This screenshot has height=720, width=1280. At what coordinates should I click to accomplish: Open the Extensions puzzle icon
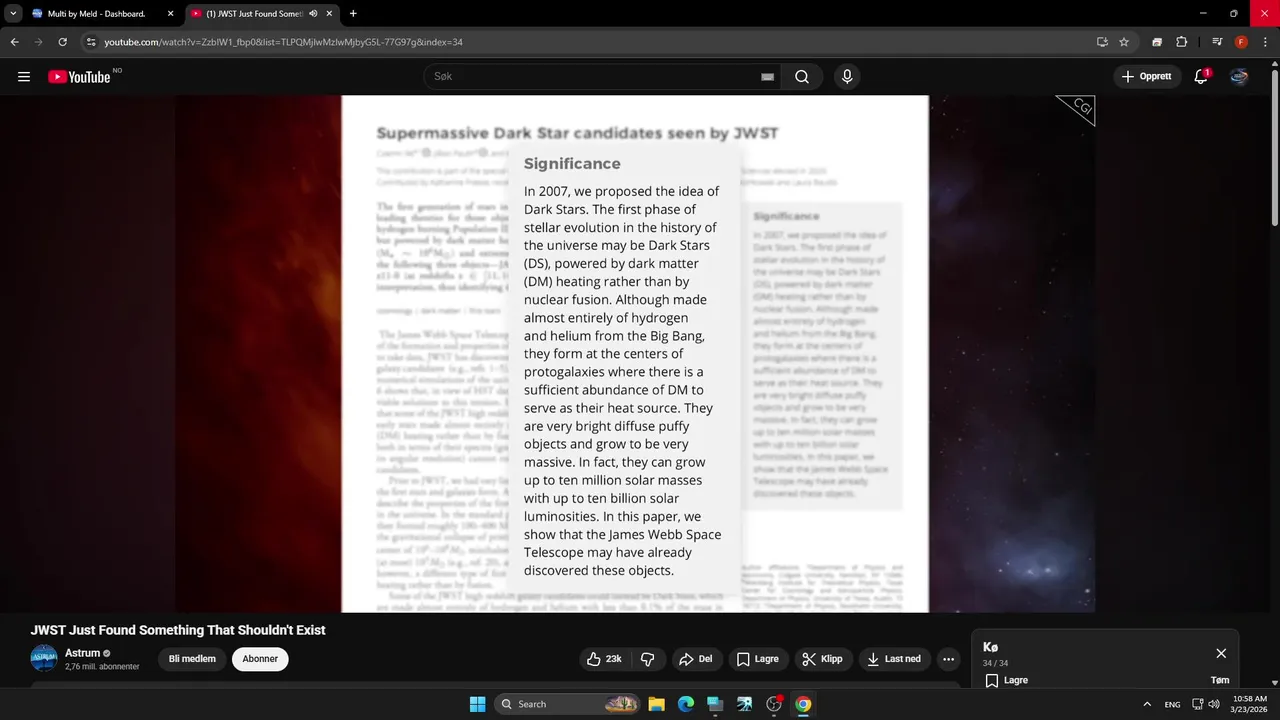click(x=1182, y=42)
